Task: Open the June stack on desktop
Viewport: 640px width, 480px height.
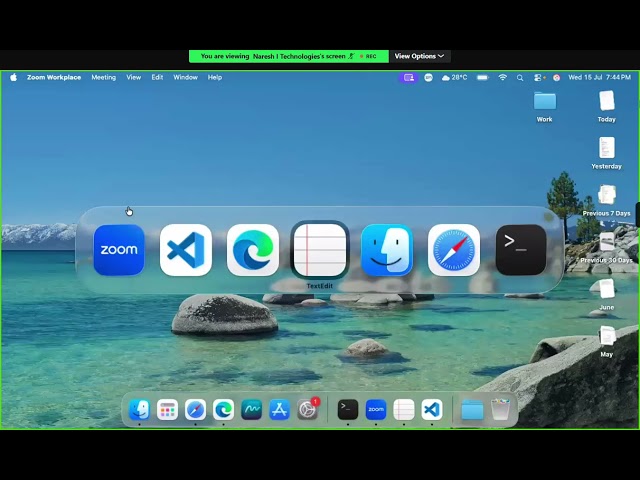Action: (607, 294)
